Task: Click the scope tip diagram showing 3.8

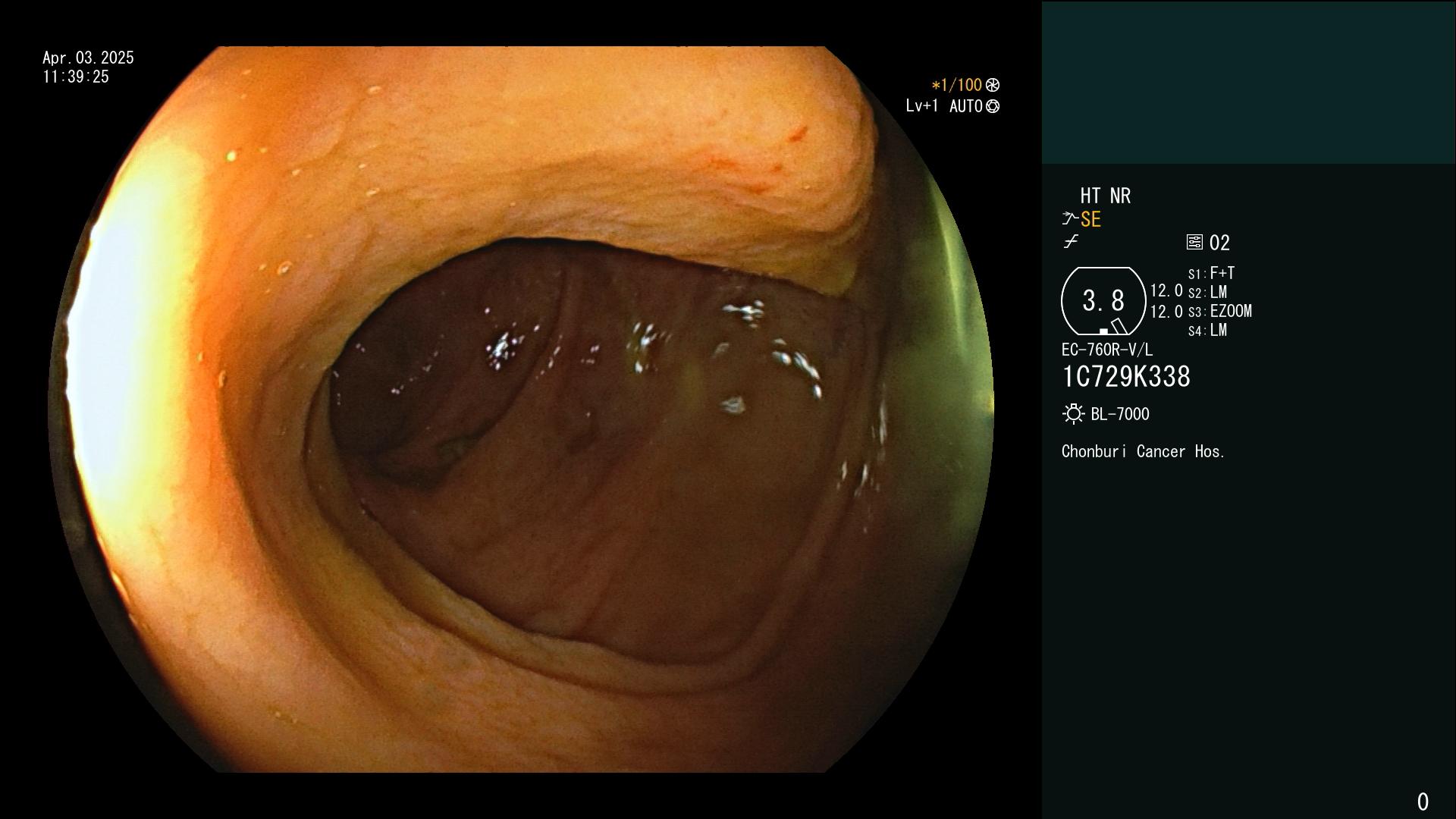Action: point(1103,301)
